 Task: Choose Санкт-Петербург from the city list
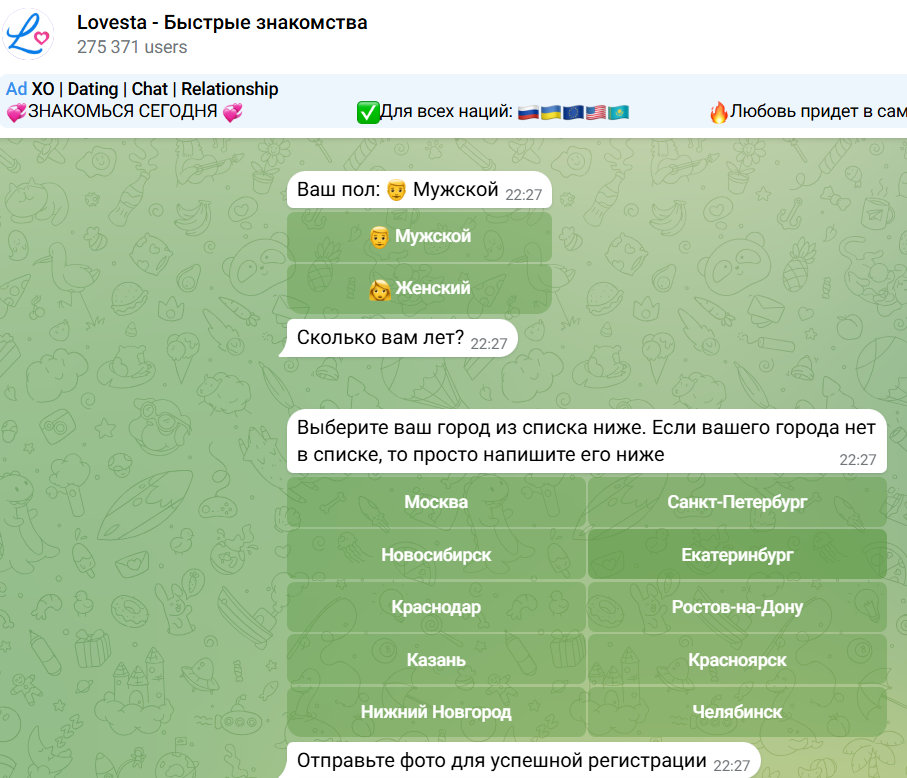(737, 502)
